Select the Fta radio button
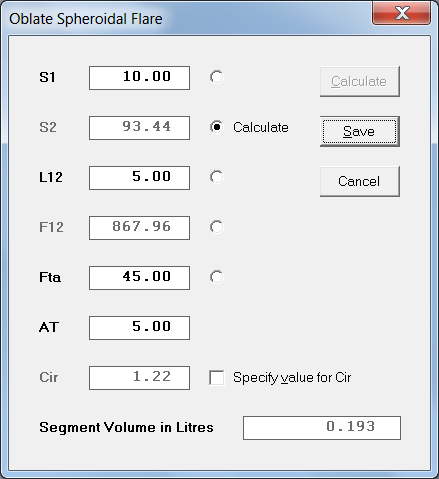 216,277
